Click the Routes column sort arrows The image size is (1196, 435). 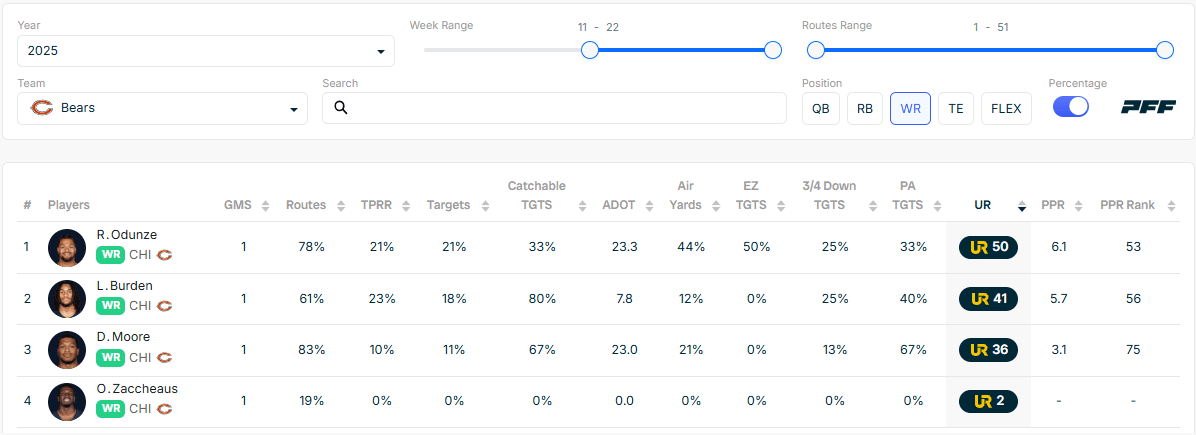coord(339,206)
